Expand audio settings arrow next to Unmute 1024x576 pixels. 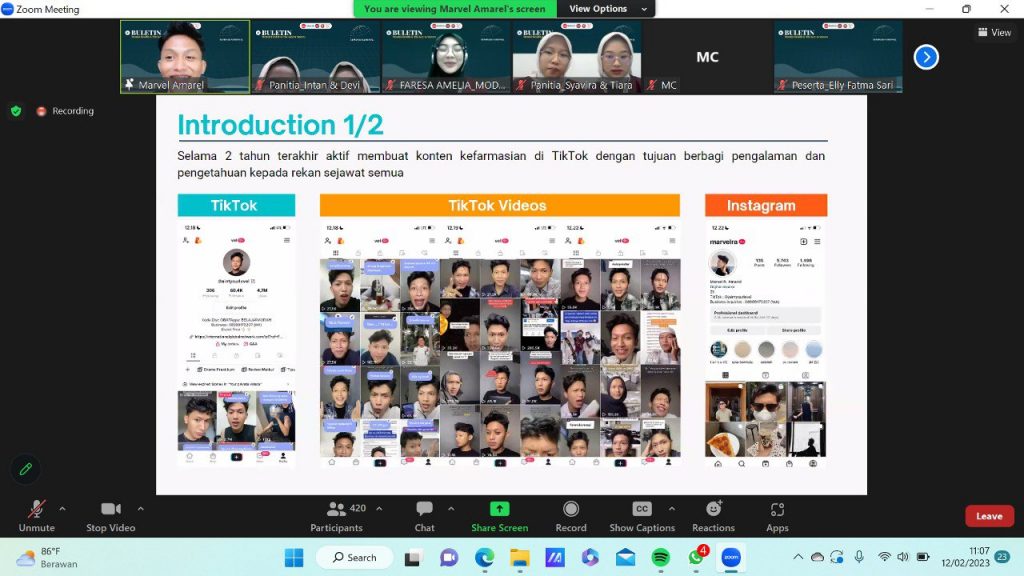click(62, 508)
